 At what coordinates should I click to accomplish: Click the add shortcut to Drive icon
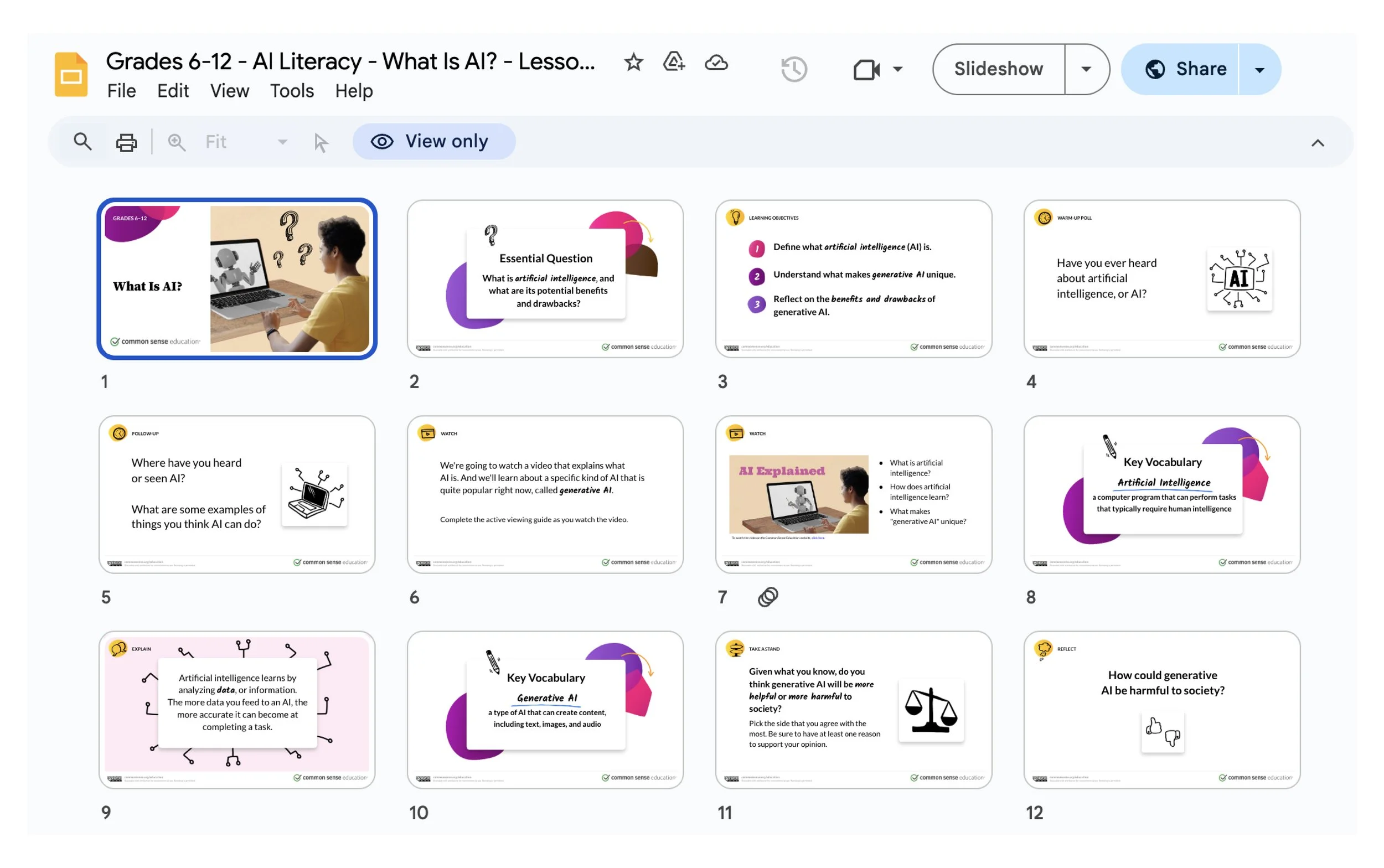click(x=674, y=62)
